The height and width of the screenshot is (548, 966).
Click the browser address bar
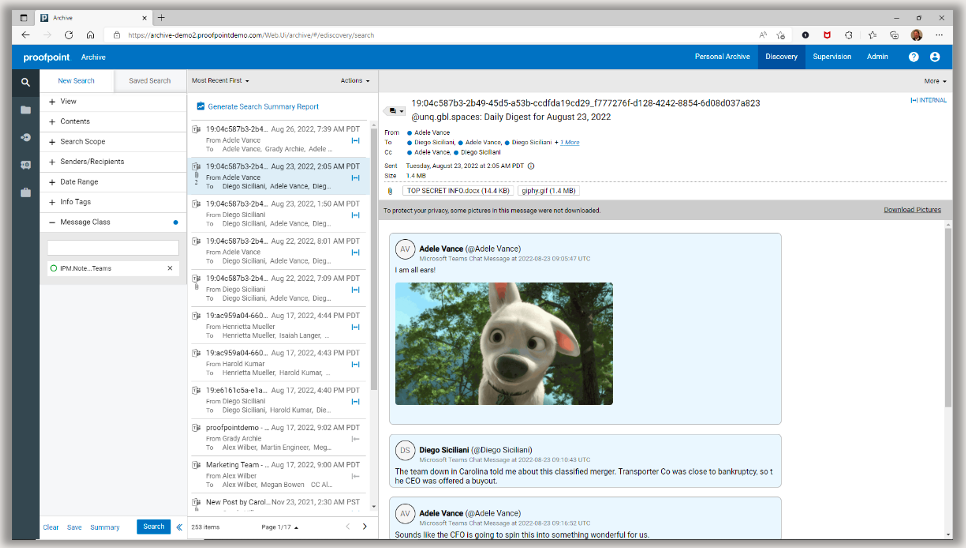pos(431,35)
